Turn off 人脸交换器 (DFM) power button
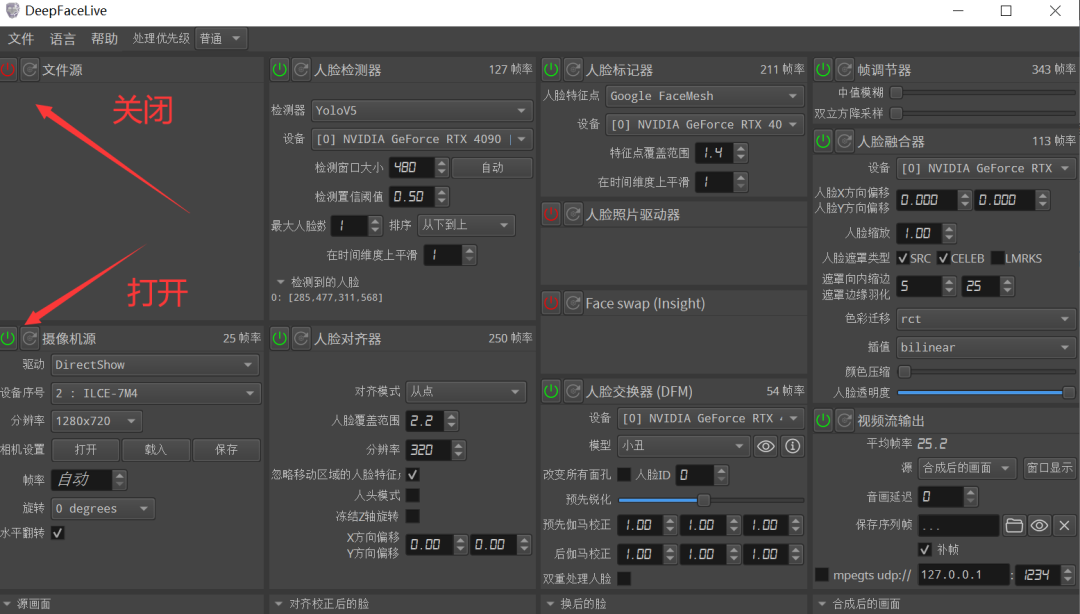The image size is (1080, 614). click(x=551, y=391)
